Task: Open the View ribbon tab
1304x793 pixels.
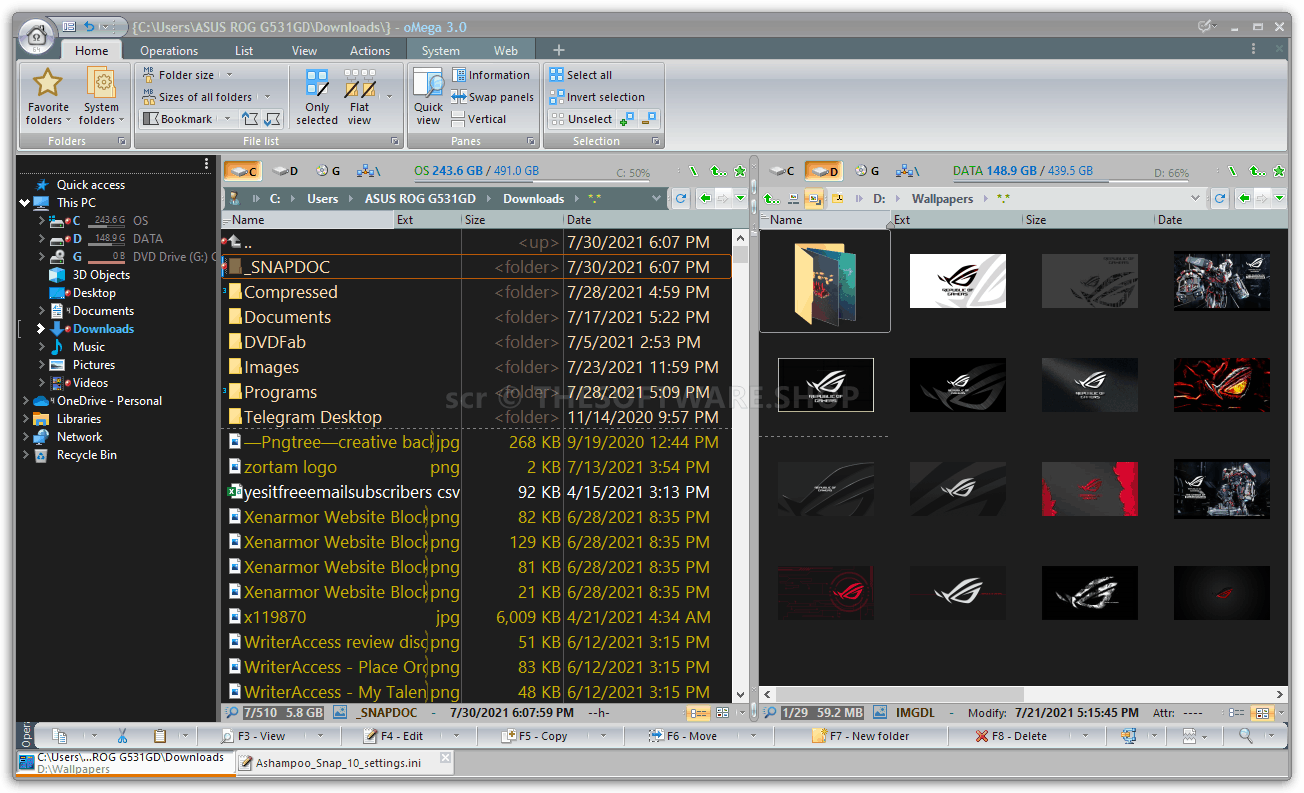Action: (305, 51)
